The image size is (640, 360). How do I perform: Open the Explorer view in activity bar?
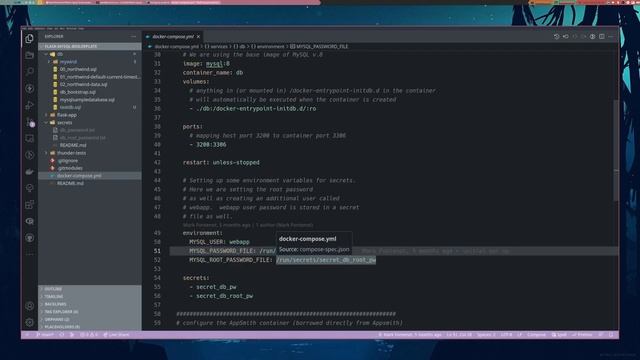click(x=29, y=38)
